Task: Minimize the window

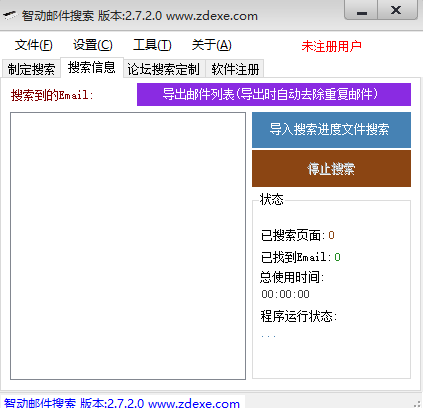Action: [361, 10]
